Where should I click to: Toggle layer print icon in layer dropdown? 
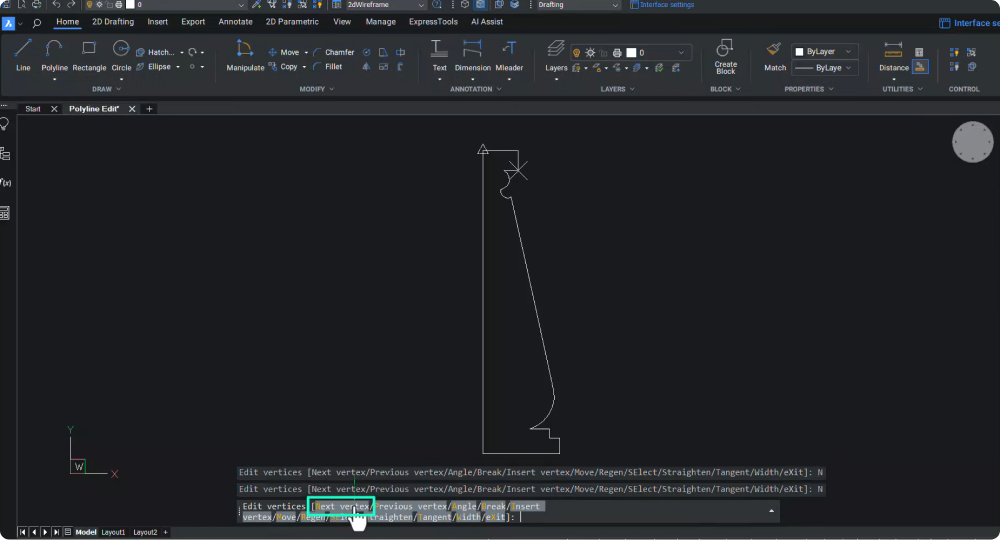pos(617,52)
